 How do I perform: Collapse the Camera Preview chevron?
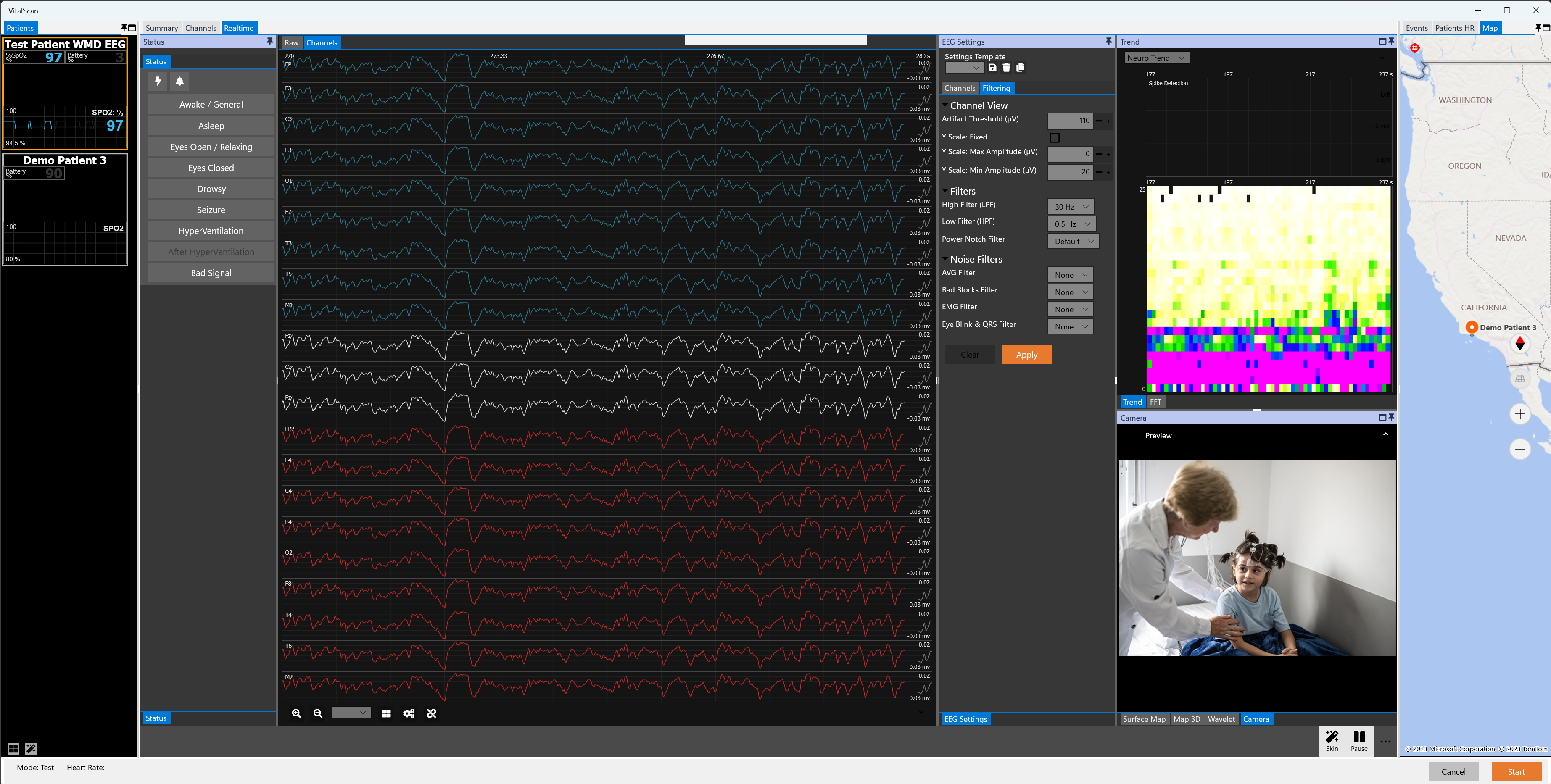[1385, 434]
